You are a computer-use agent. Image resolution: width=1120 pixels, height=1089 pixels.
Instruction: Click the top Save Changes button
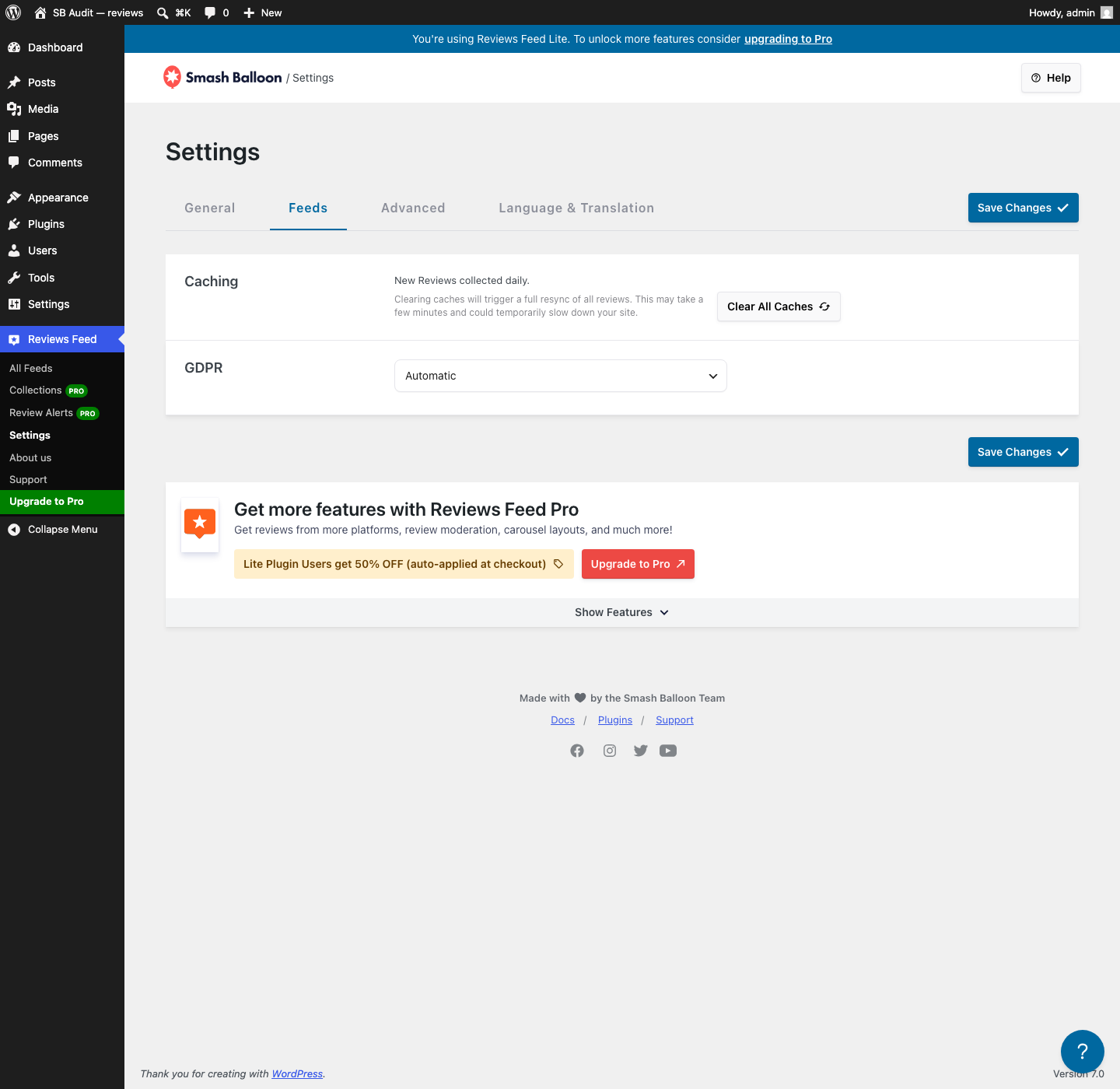1024,208
